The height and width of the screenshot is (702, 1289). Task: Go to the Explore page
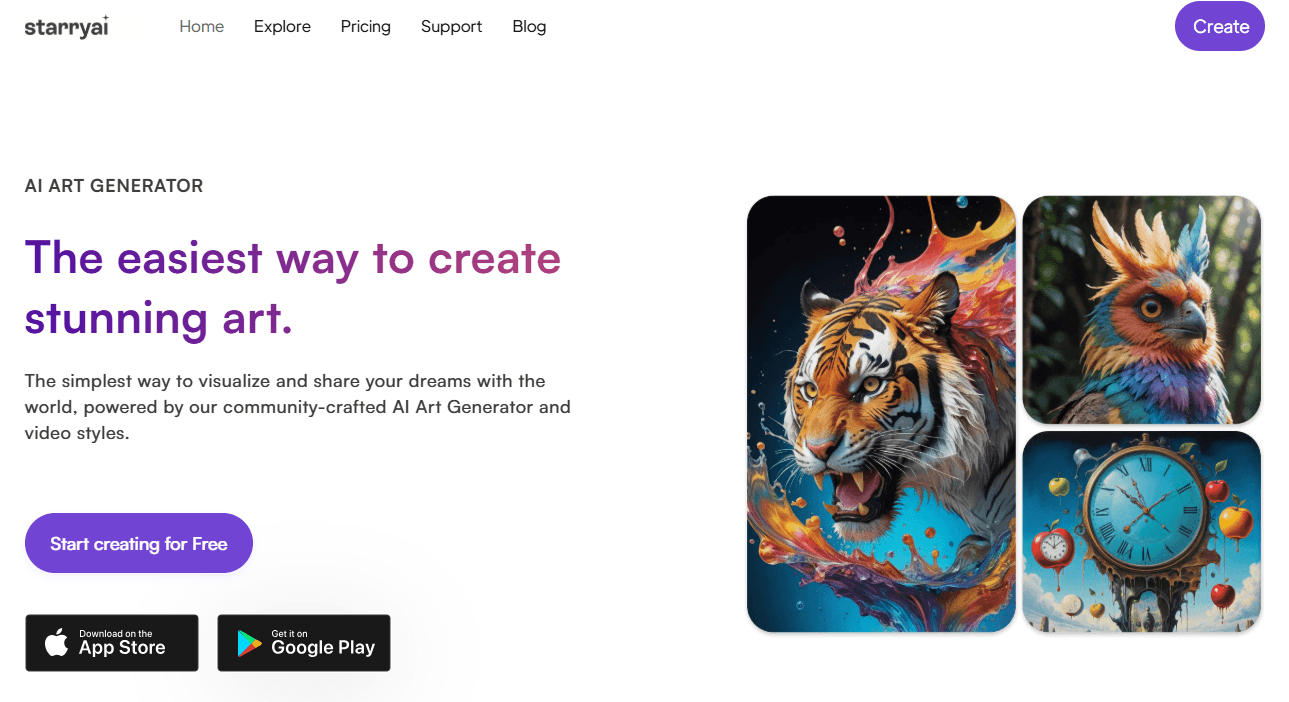pos(282,26)
